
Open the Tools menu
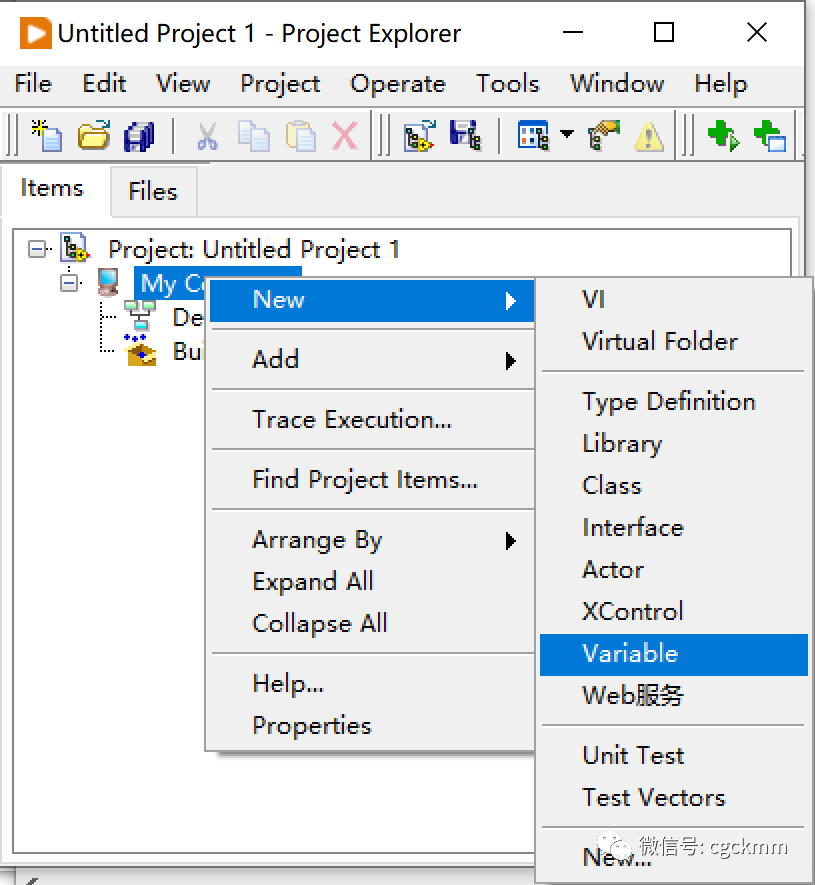point(507,84)
